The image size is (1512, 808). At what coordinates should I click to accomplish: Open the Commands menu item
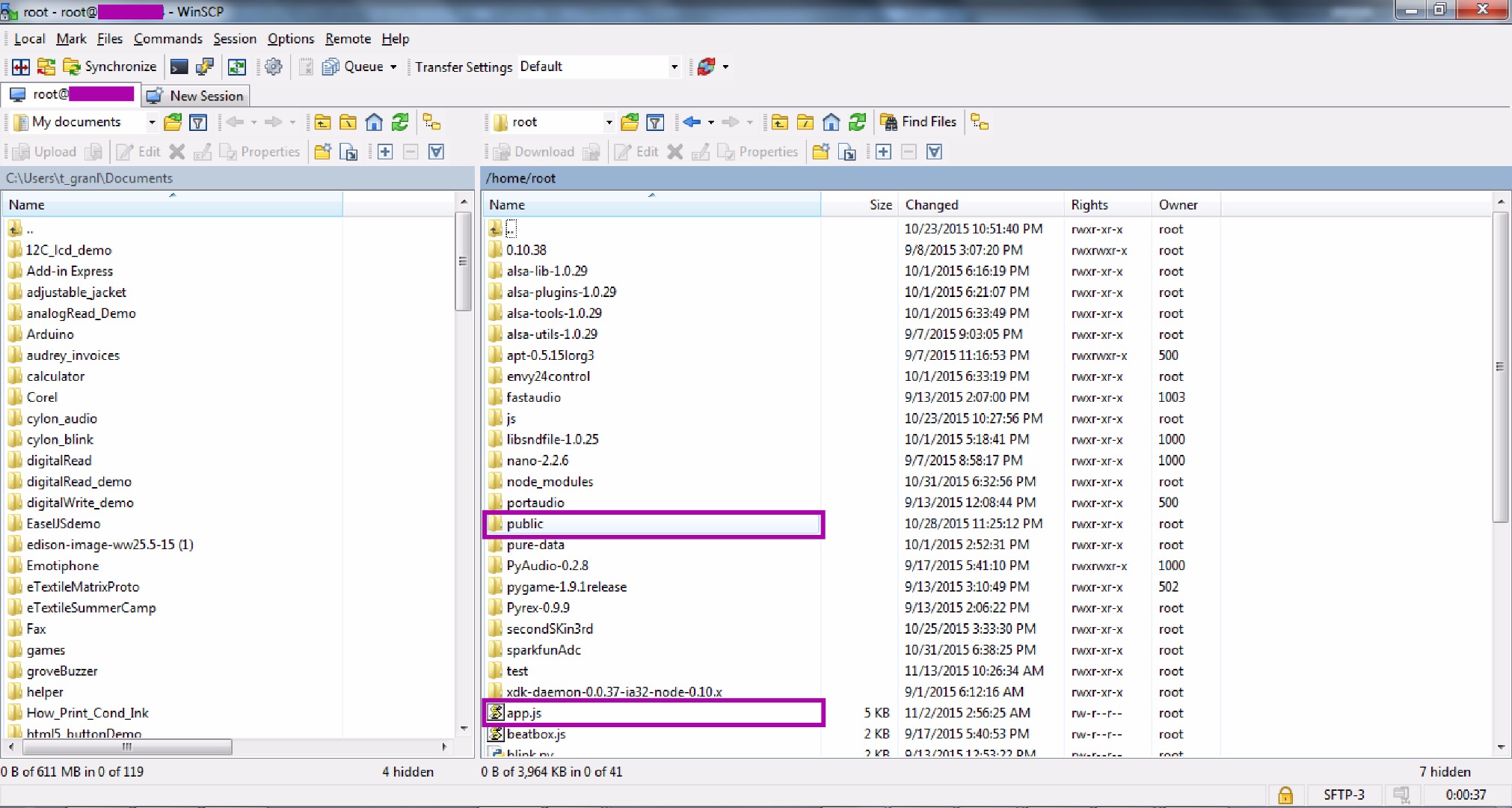pos(167,38)
